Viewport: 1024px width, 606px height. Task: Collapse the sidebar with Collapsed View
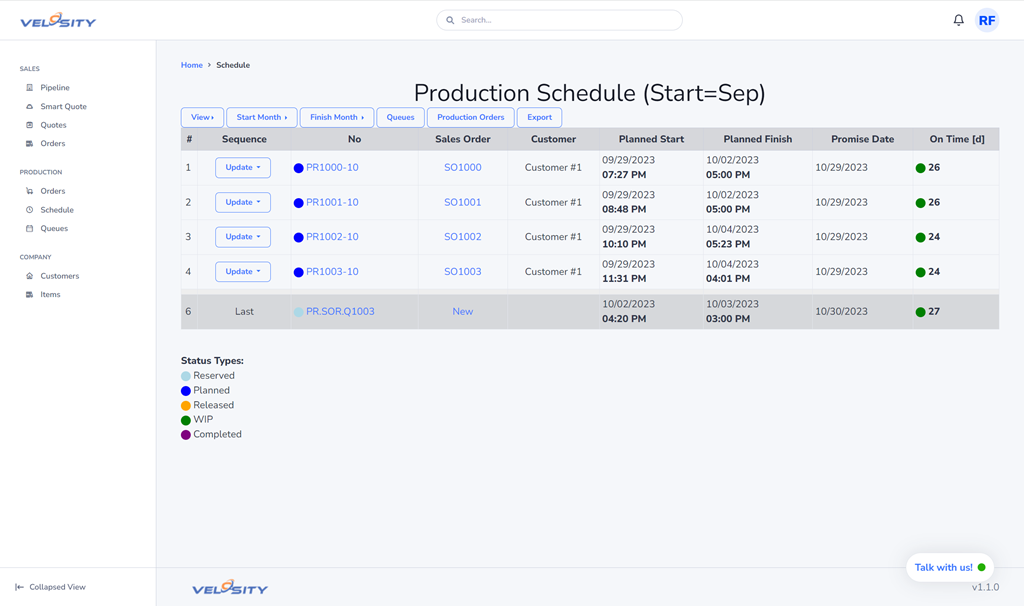pyautogui.click(x=50, y=587)
